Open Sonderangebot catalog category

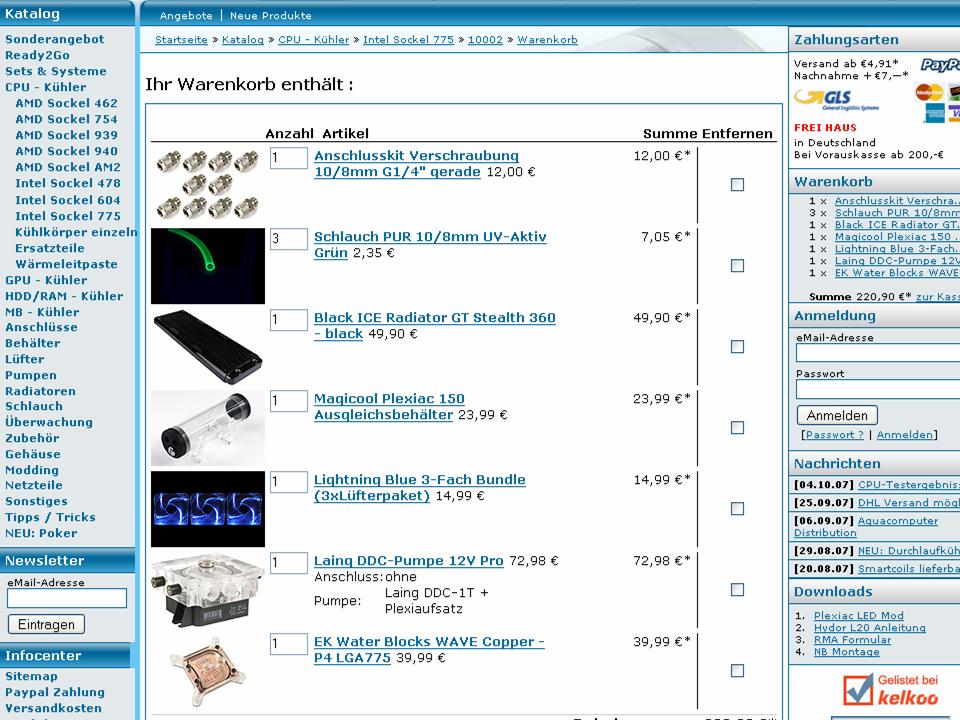click(54, 39)
